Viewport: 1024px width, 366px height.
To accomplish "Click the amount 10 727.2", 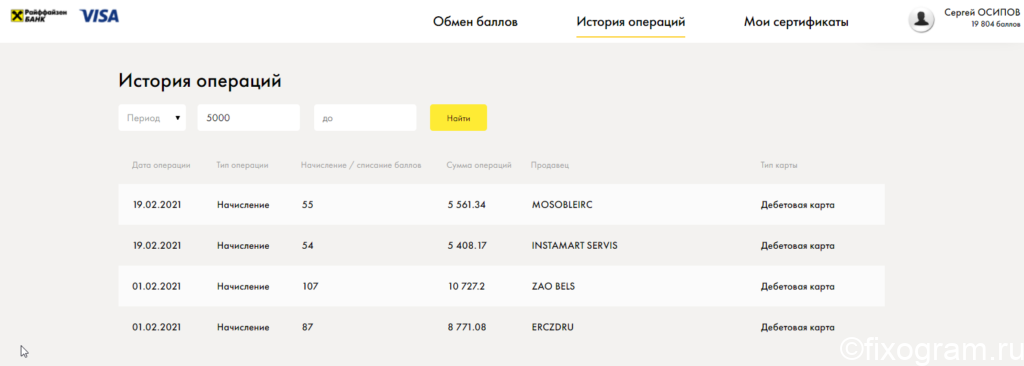I will point(466,286).
